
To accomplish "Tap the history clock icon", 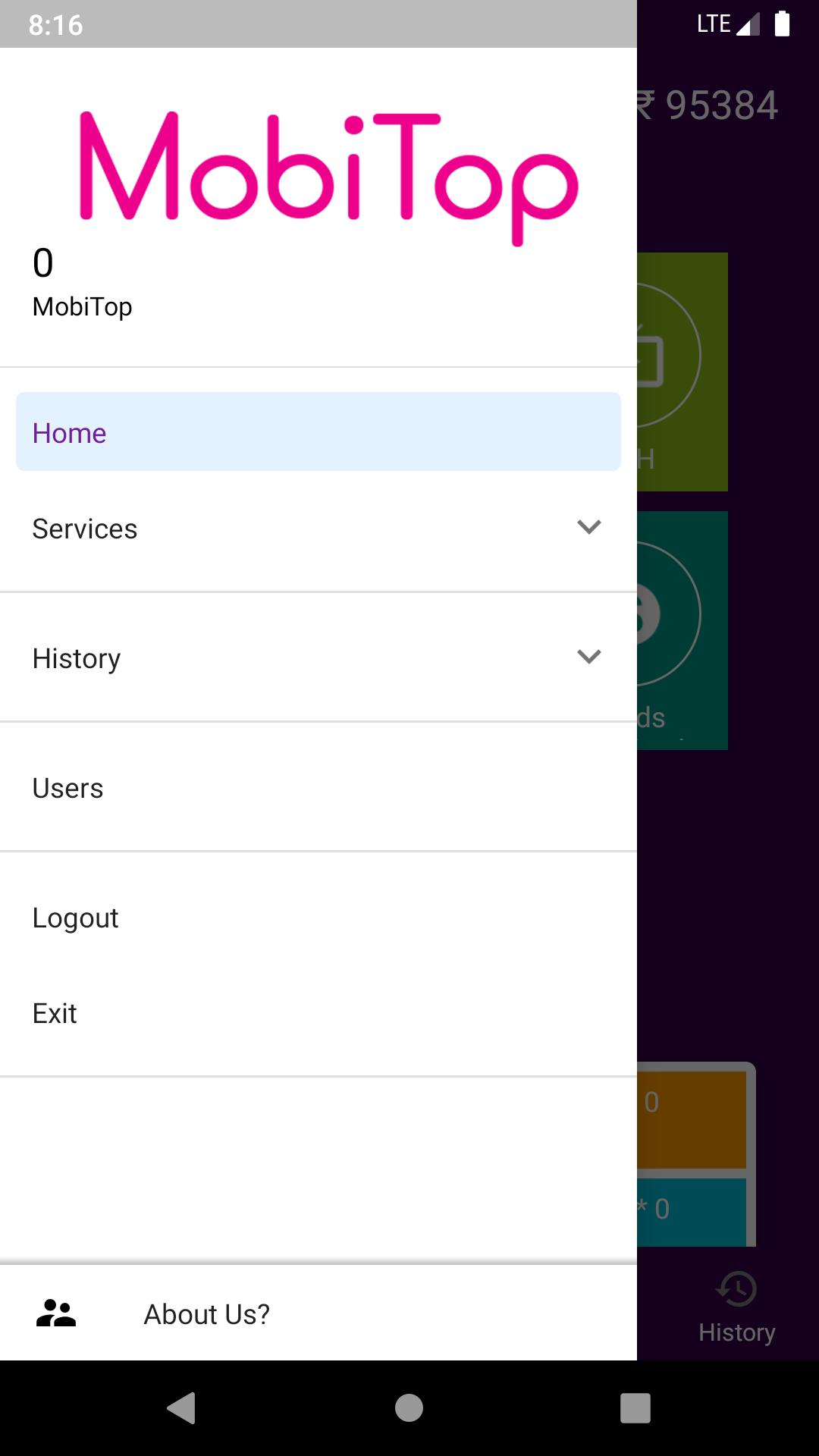I will tap(736, 1288).
